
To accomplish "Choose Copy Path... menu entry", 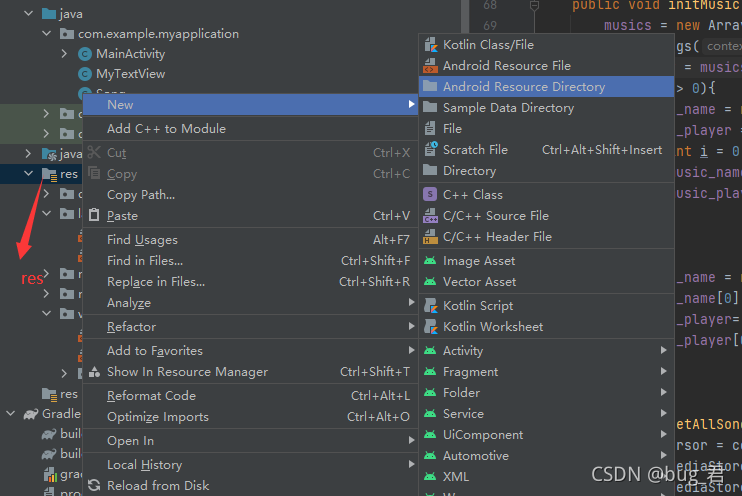I will (x=250, y=195).
